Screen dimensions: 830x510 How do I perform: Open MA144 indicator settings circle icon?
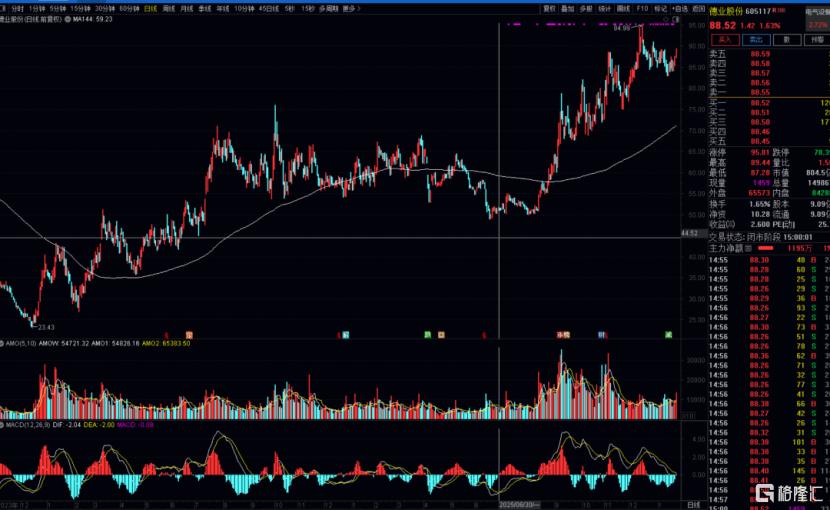click(68, 19)
